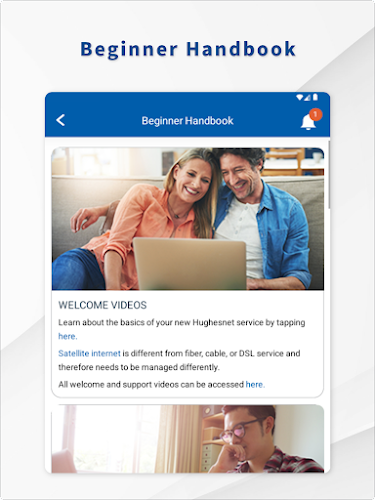This screenshot has height=500, width=375.
Task: Tap 'here.' link after 'videos can be accessed'
Action: tap(255, 385)
